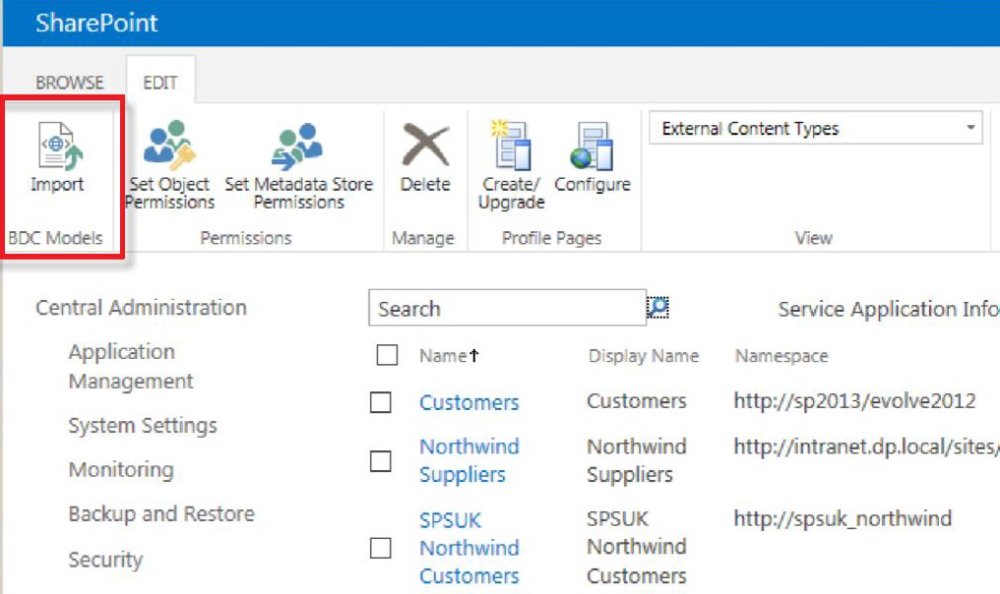Select the EDIT ribbon tab
This screenshot has height=594, width=1000.
click(160, 82)
